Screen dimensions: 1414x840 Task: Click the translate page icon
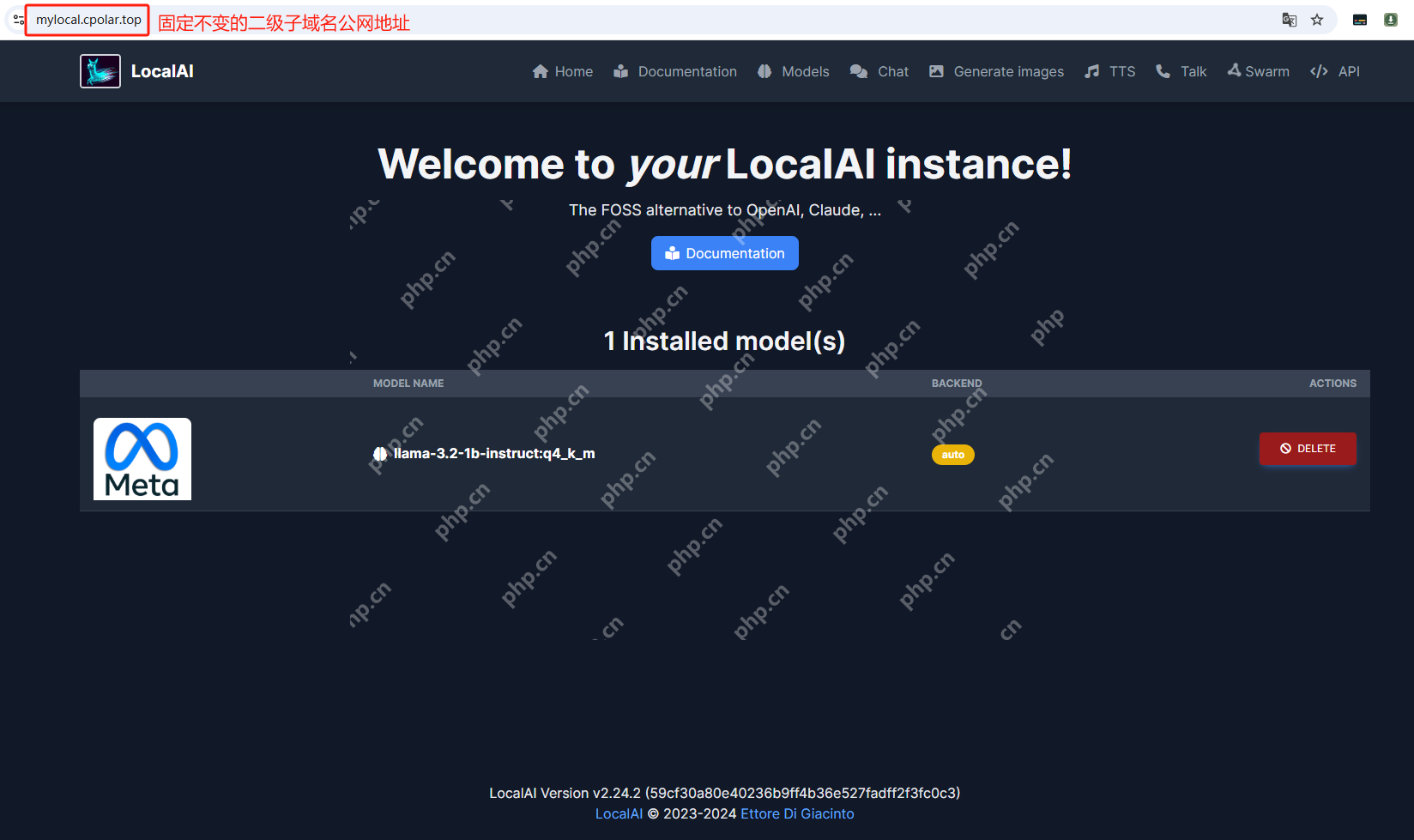[1289, 20]
